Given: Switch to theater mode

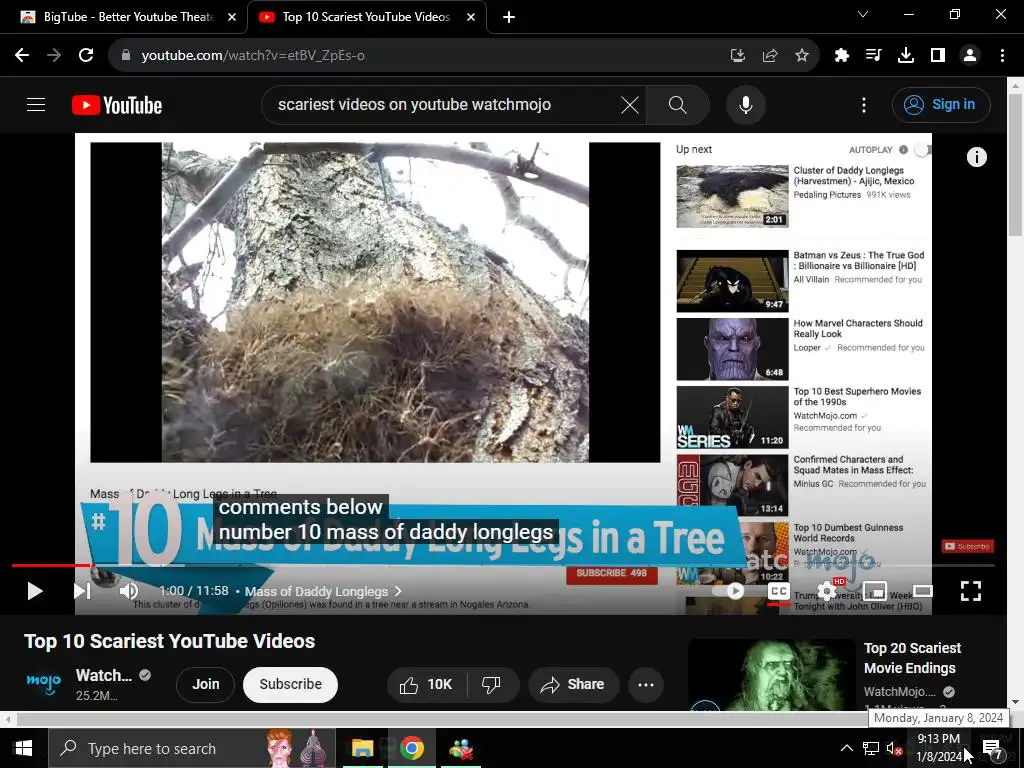Looking at the screenshot, I should [923, 591].
